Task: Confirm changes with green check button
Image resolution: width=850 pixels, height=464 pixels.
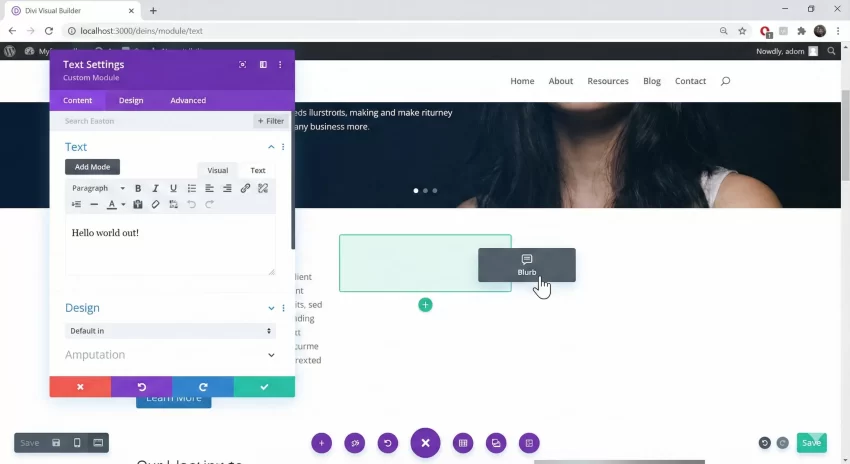Action: tap(265, 386)
